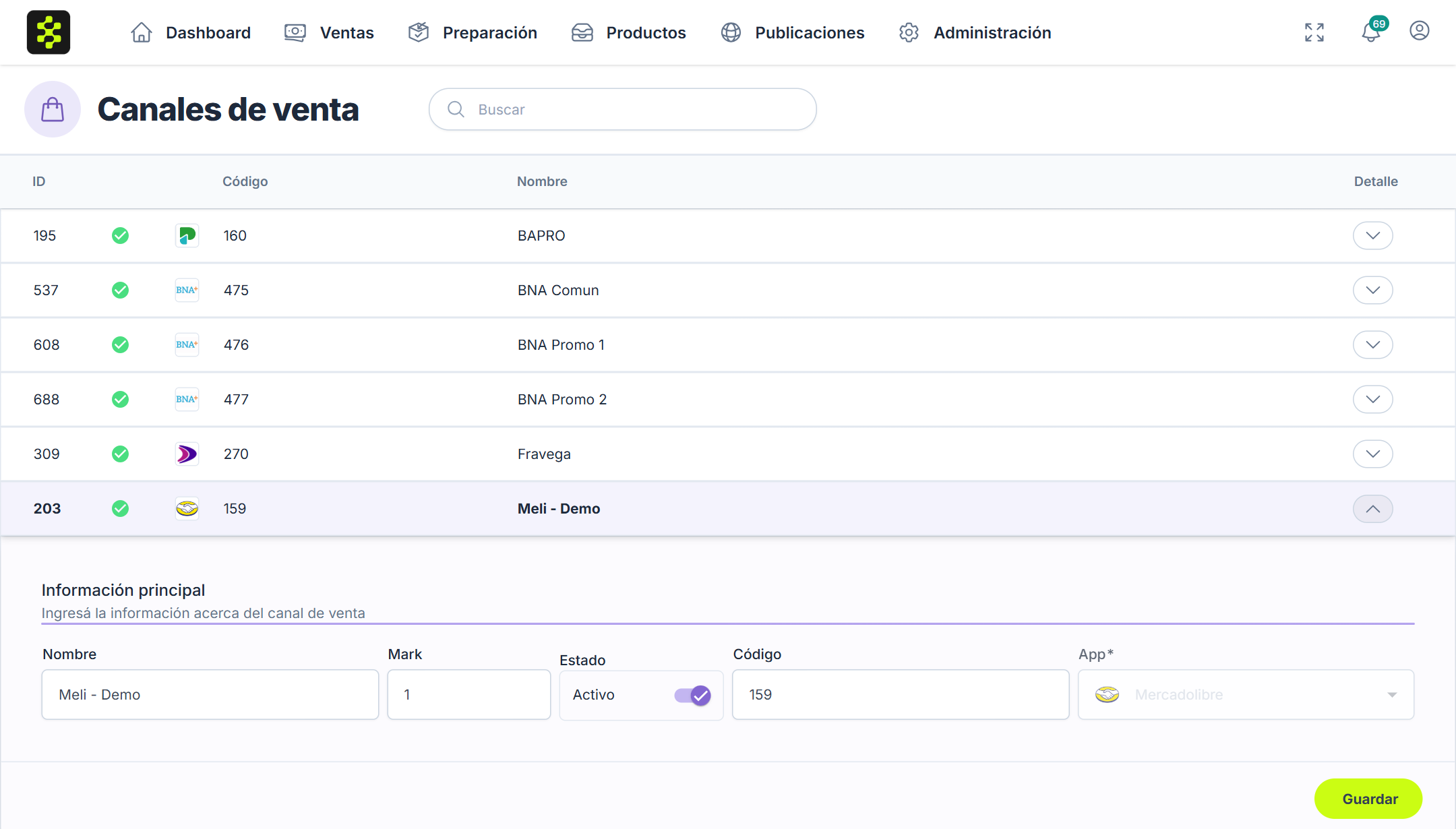Viewport: 1456px width, 829px height.
Task: Toggle fullscreen mode icon
Action: [1314, 32]
